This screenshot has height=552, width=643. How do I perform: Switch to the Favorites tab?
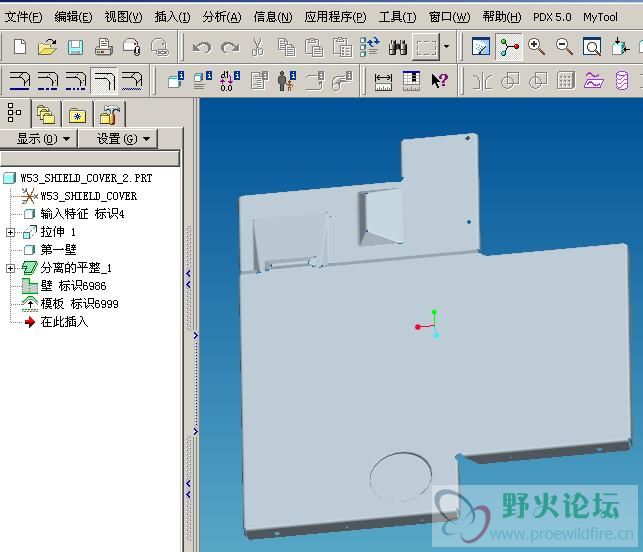(77, 115)
